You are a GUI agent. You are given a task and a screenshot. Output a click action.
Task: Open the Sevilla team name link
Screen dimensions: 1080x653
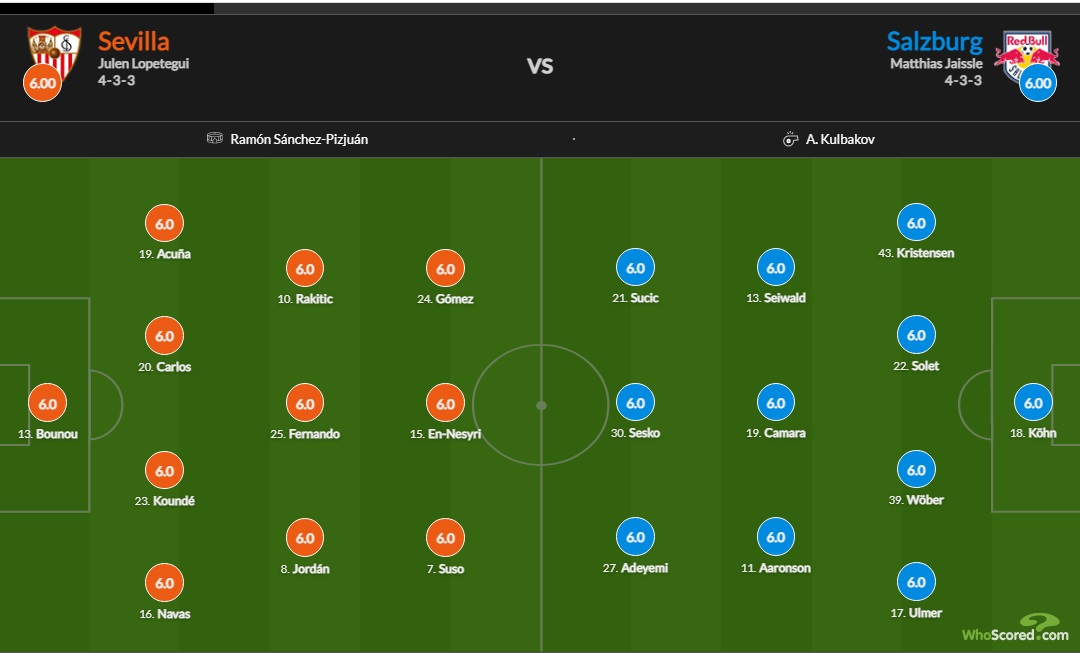134,41
